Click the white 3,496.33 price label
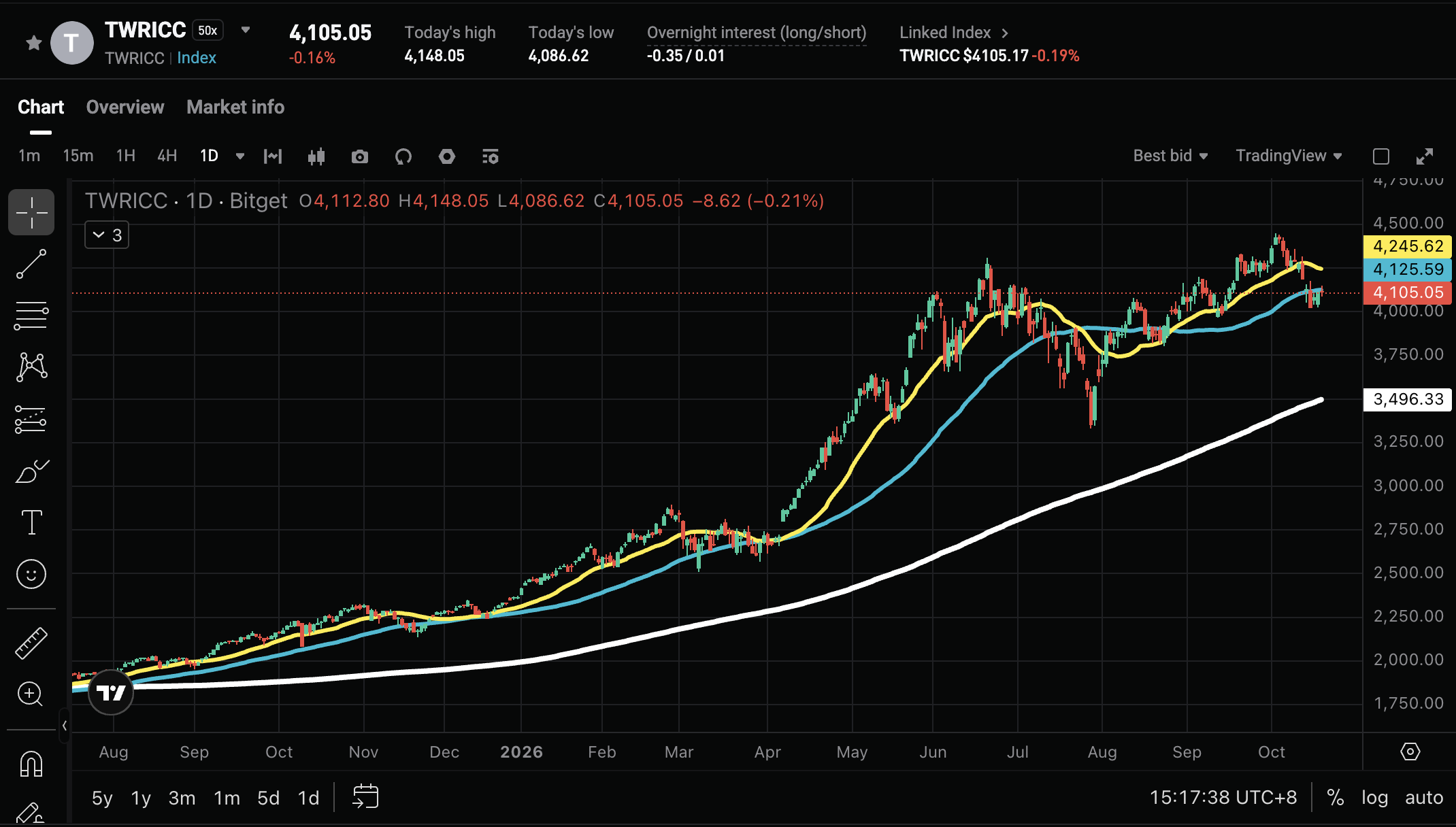Image resolution: width=1456 pixels, height=827 pixels. (1407, 399)
